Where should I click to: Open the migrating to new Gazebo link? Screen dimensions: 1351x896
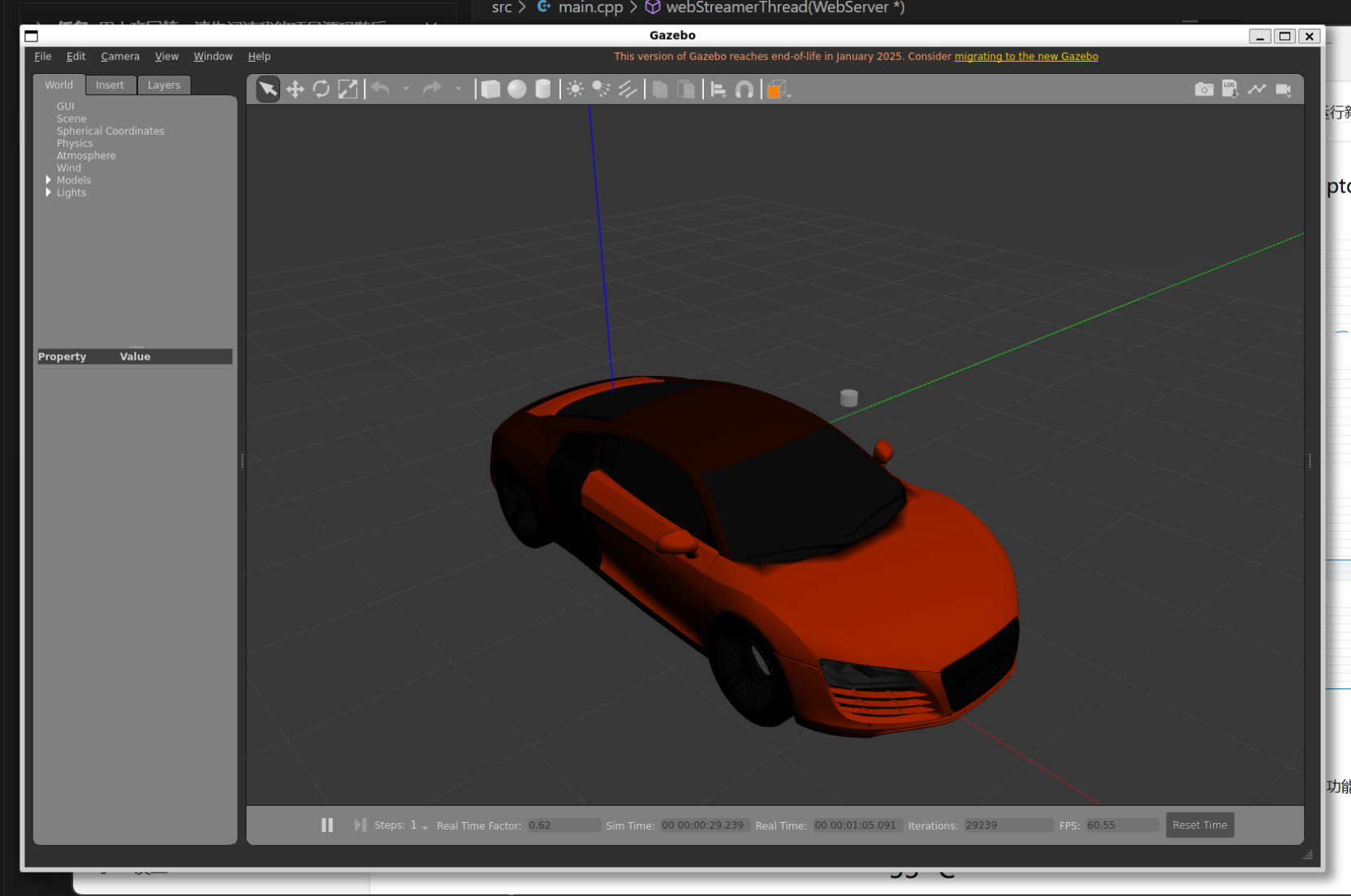[1025, 57]
